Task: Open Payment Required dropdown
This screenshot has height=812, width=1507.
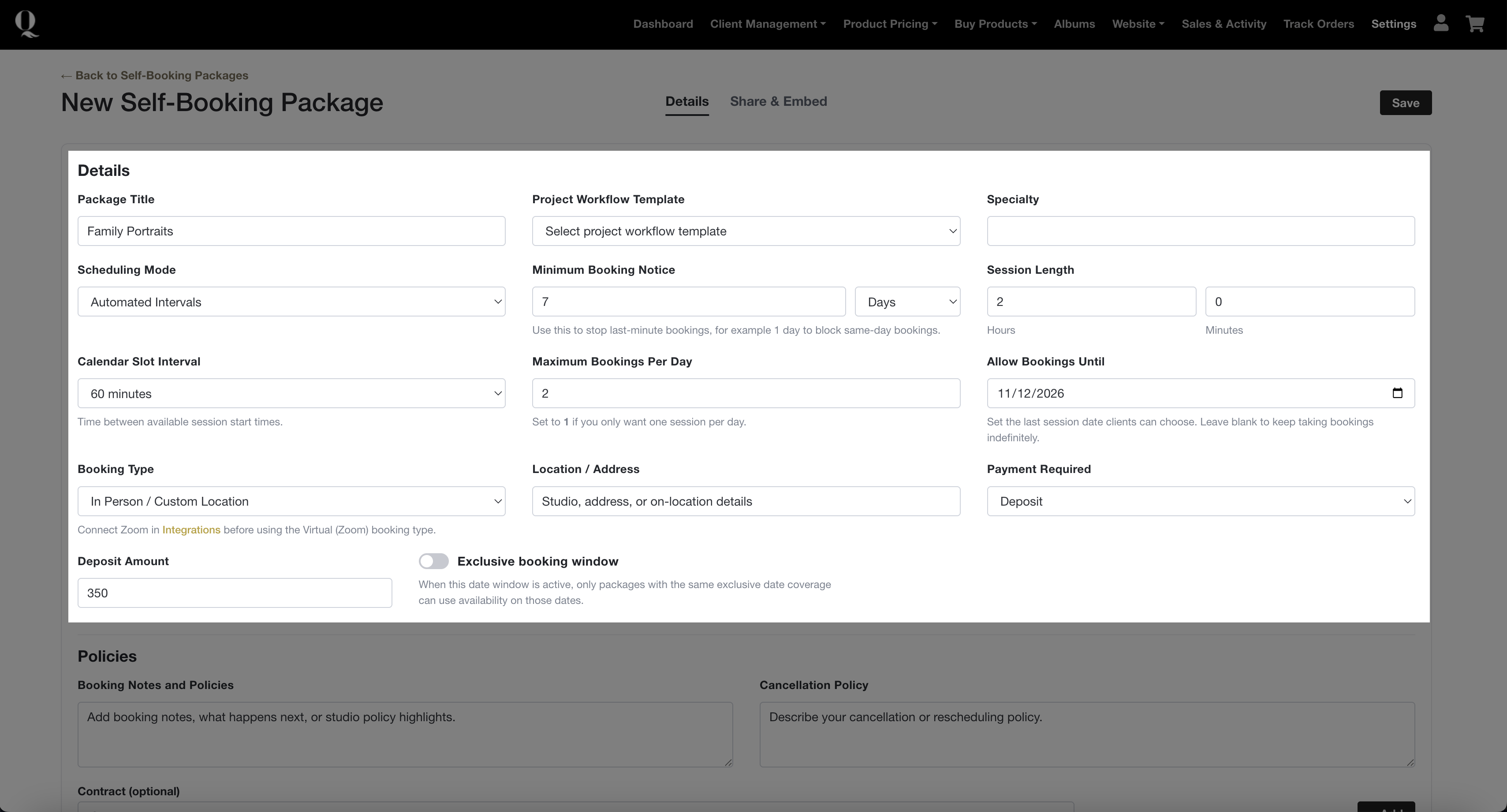Action: click(x=1201, y=501)
